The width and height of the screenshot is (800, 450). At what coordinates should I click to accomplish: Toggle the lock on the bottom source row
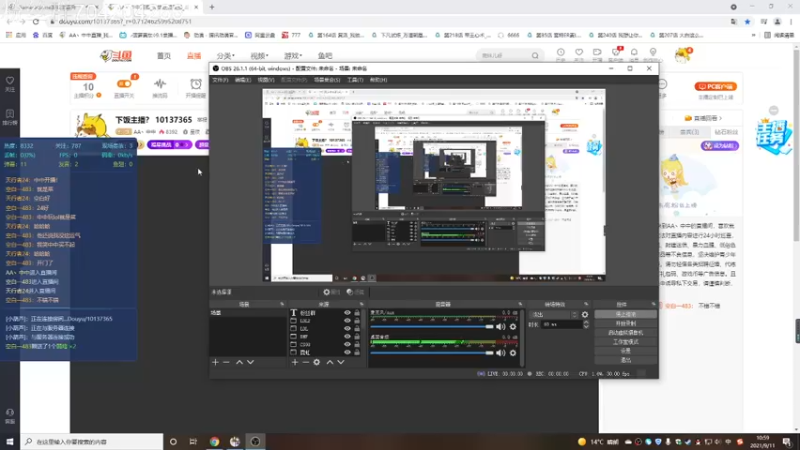pyautogui.click(x=357, y=353)
